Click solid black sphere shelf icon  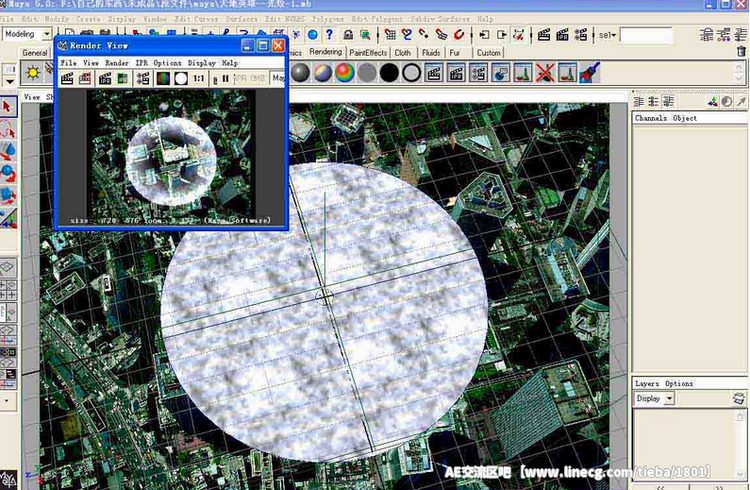389,73
